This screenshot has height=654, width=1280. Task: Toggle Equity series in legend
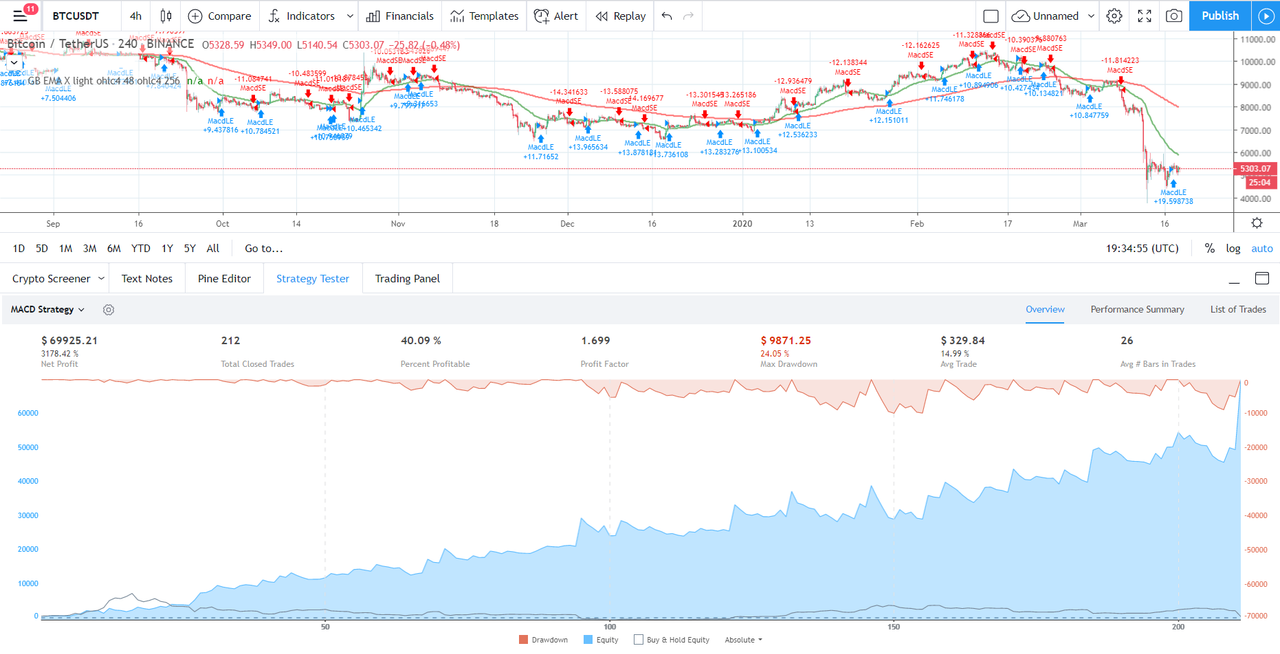click(x=599, y=640)
